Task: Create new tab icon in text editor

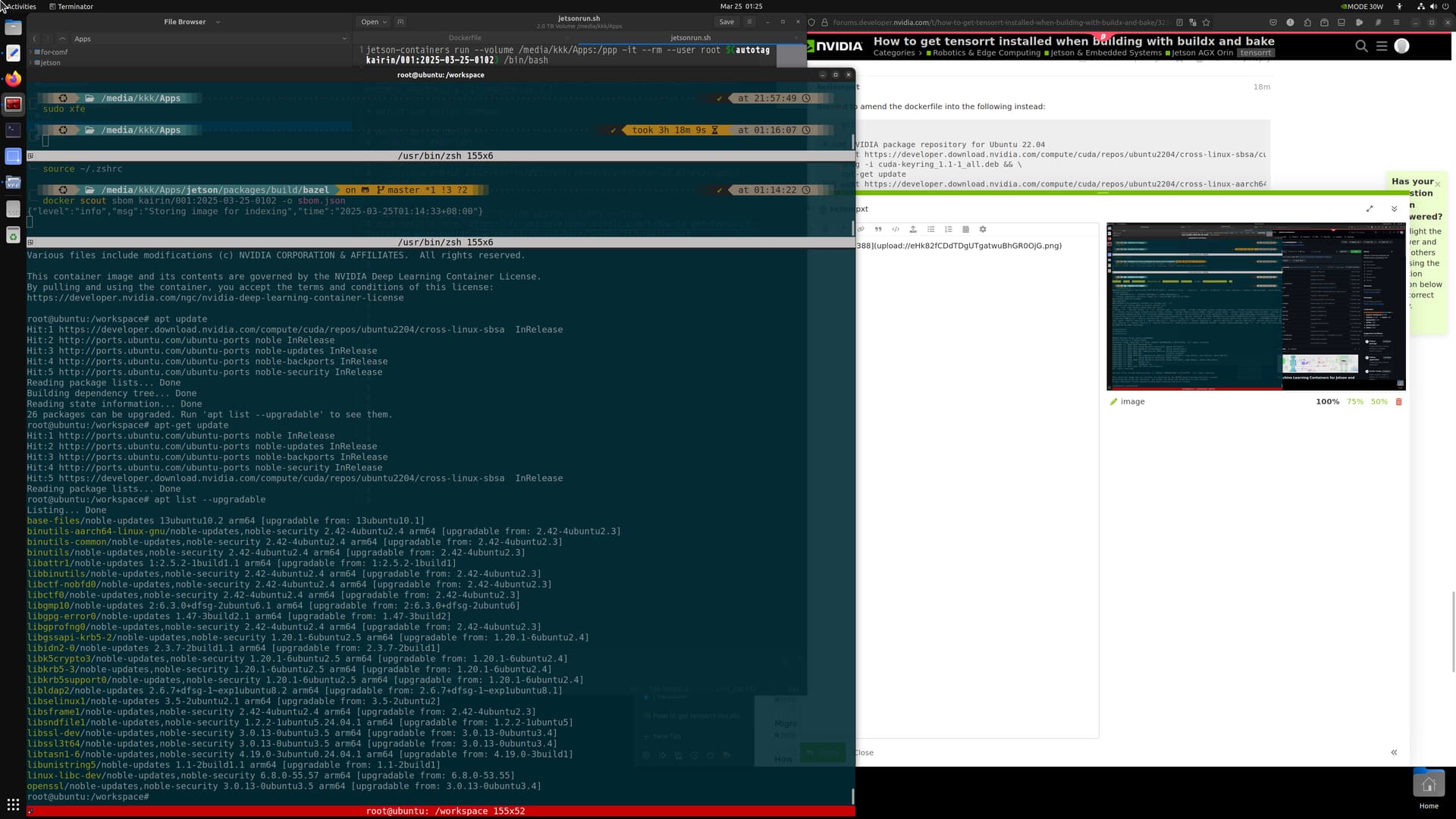Action: click(x=400, y=22)
